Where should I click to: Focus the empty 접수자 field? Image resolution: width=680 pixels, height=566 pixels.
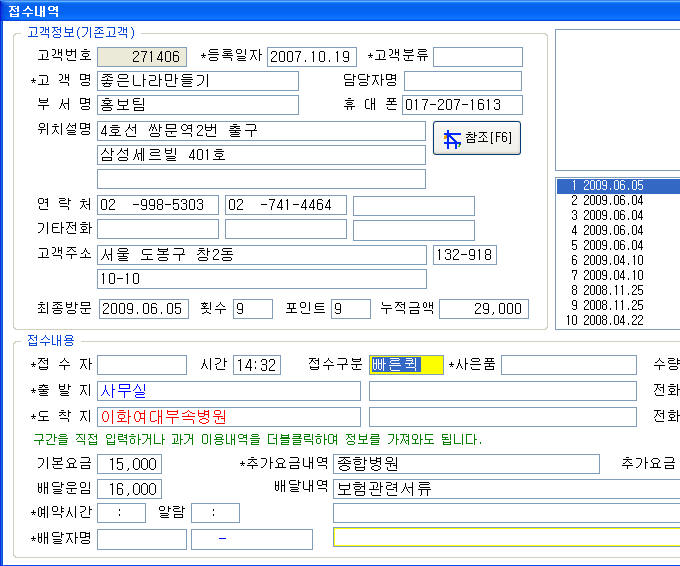(x=142, y=365)
